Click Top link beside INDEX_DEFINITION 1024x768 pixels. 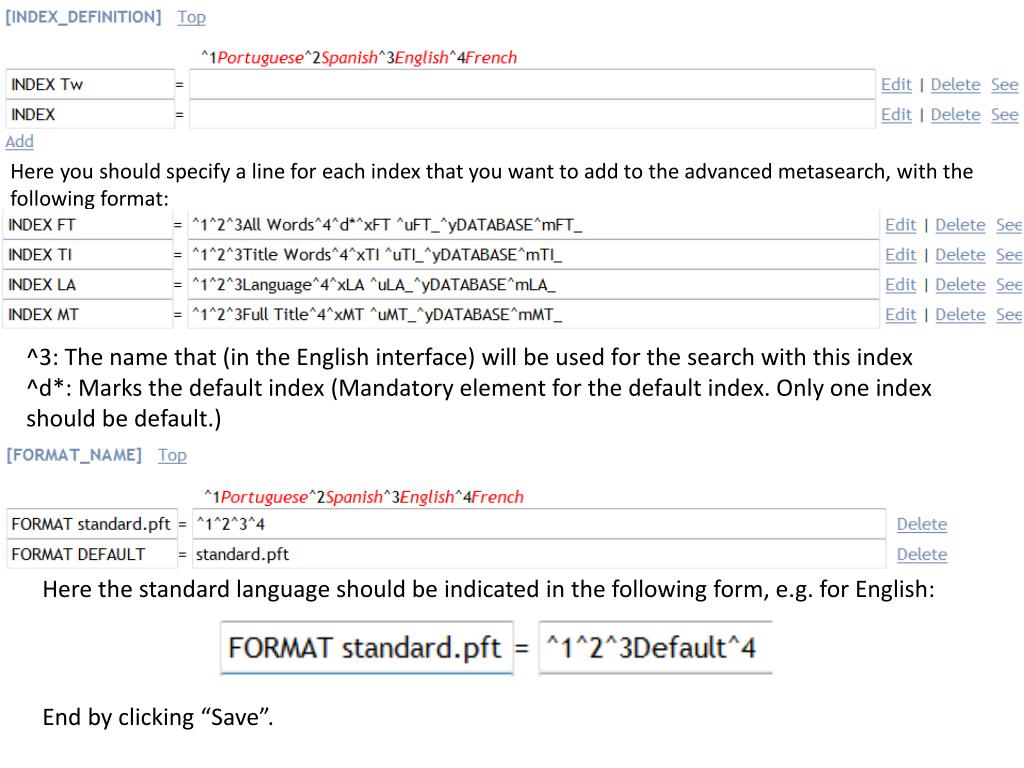191,17
